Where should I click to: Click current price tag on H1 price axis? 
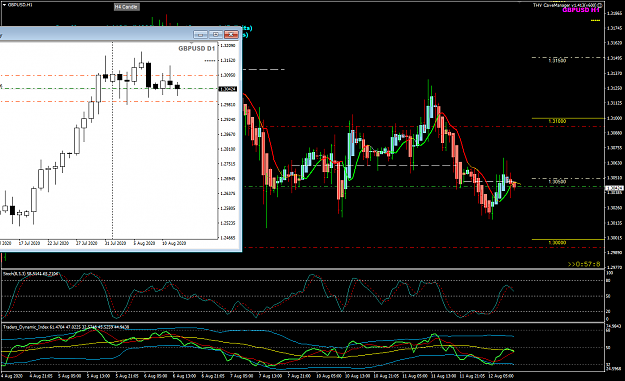[x=614, y=188]
